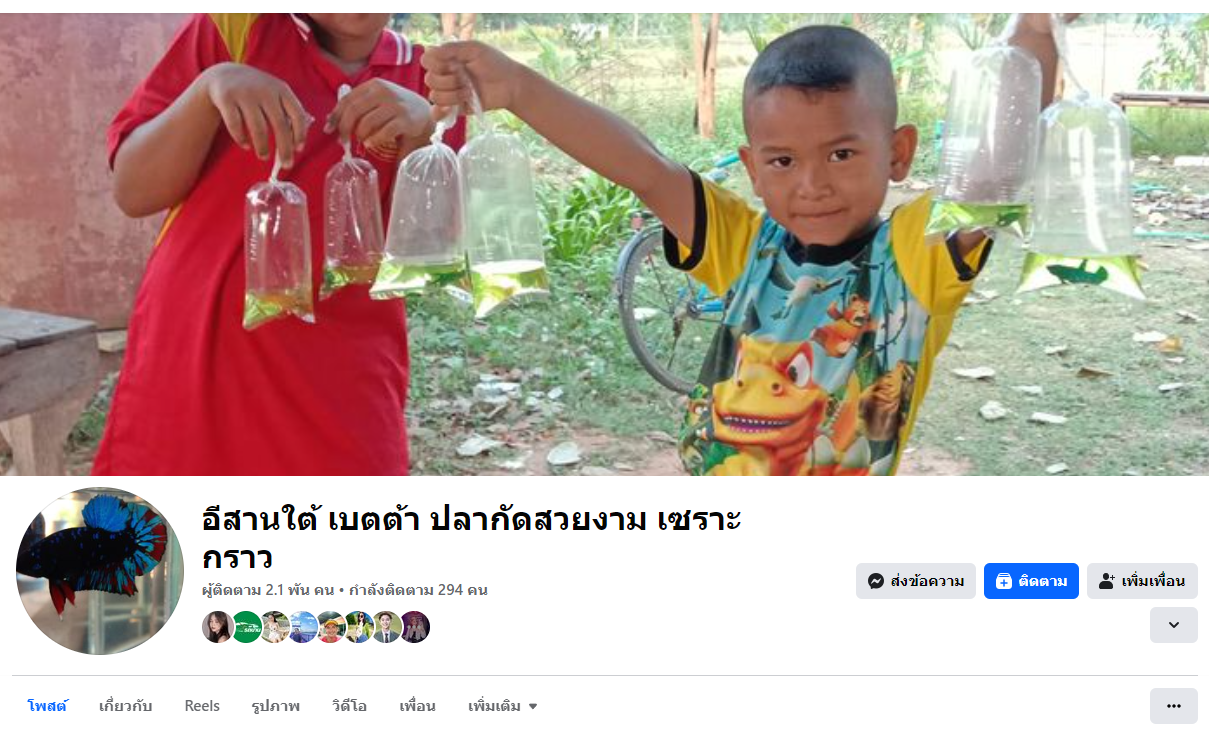Open the เกี่ยวกับ tab

pyautogui.click(x=126, y=706)
